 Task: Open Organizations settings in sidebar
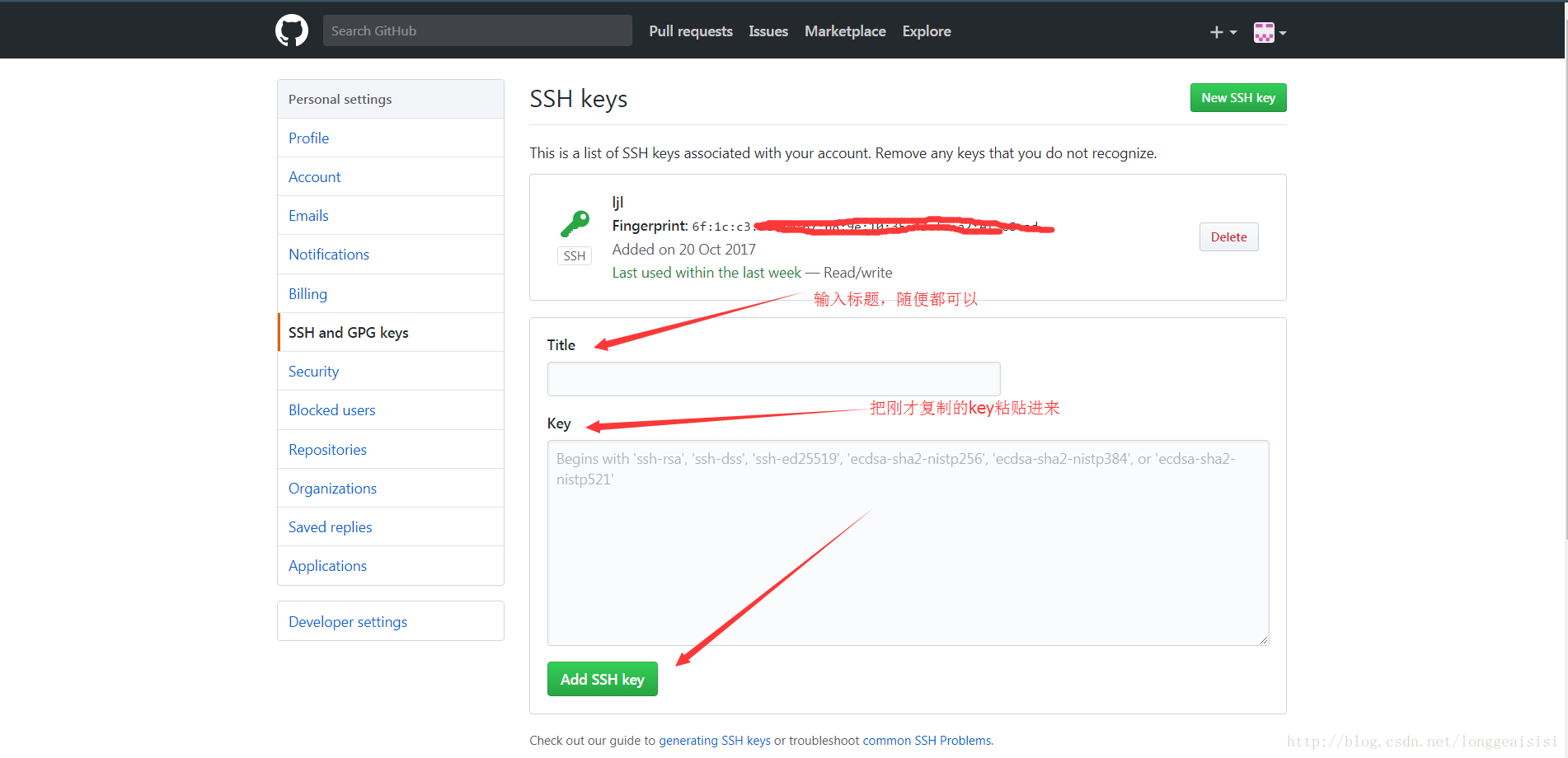click(391, 489)
